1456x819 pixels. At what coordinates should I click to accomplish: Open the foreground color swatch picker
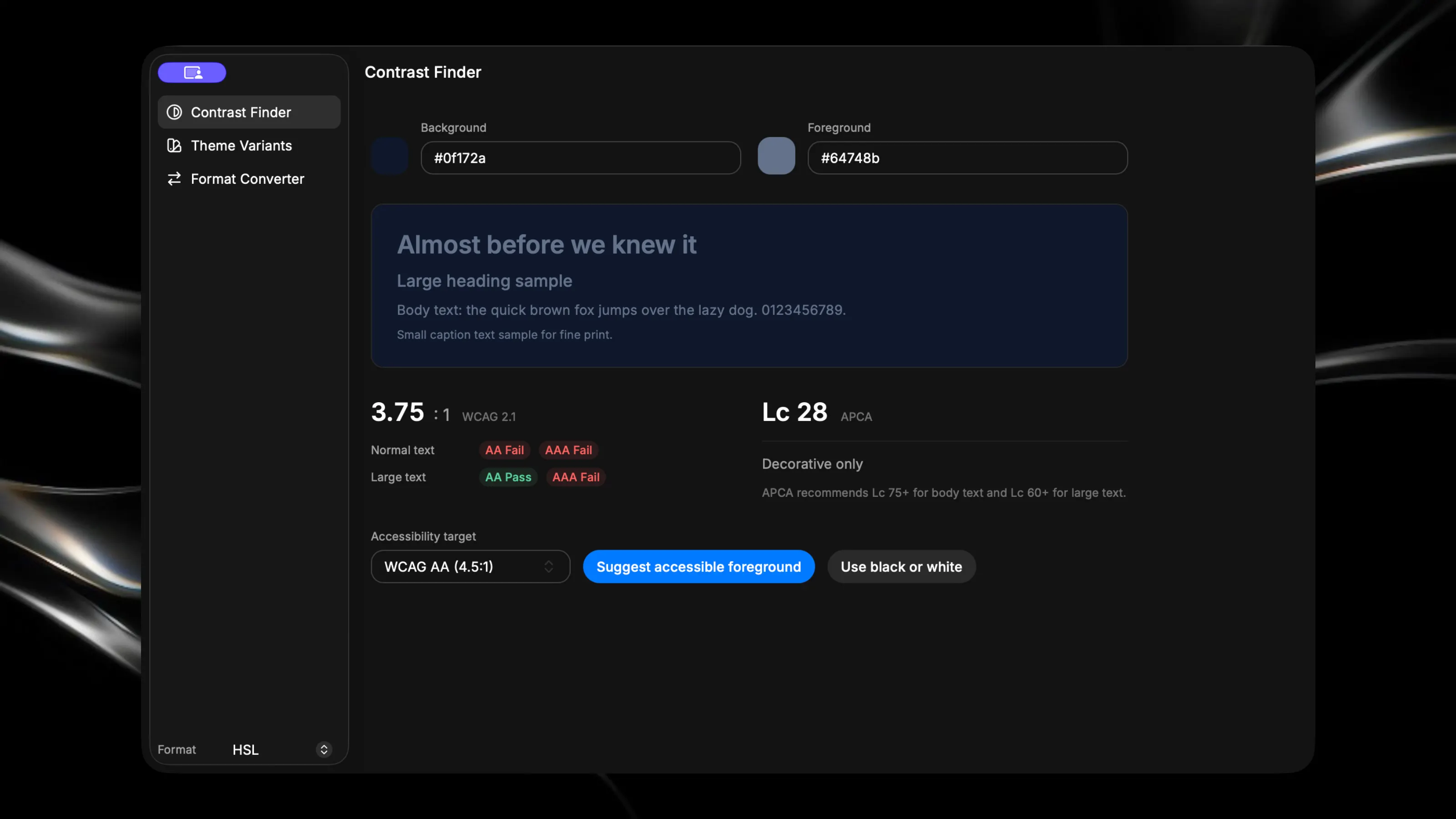click(776, 156)
